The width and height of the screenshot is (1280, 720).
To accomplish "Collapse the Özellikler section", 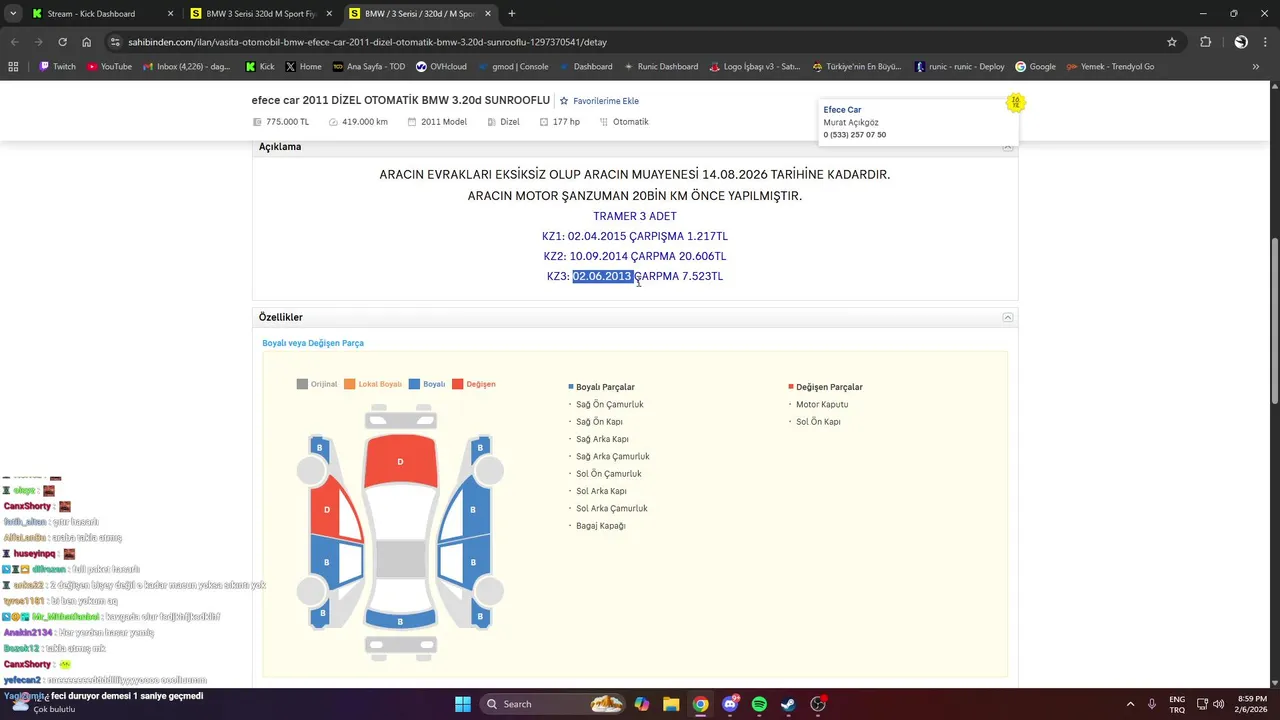I will [x=1008, y=317].
